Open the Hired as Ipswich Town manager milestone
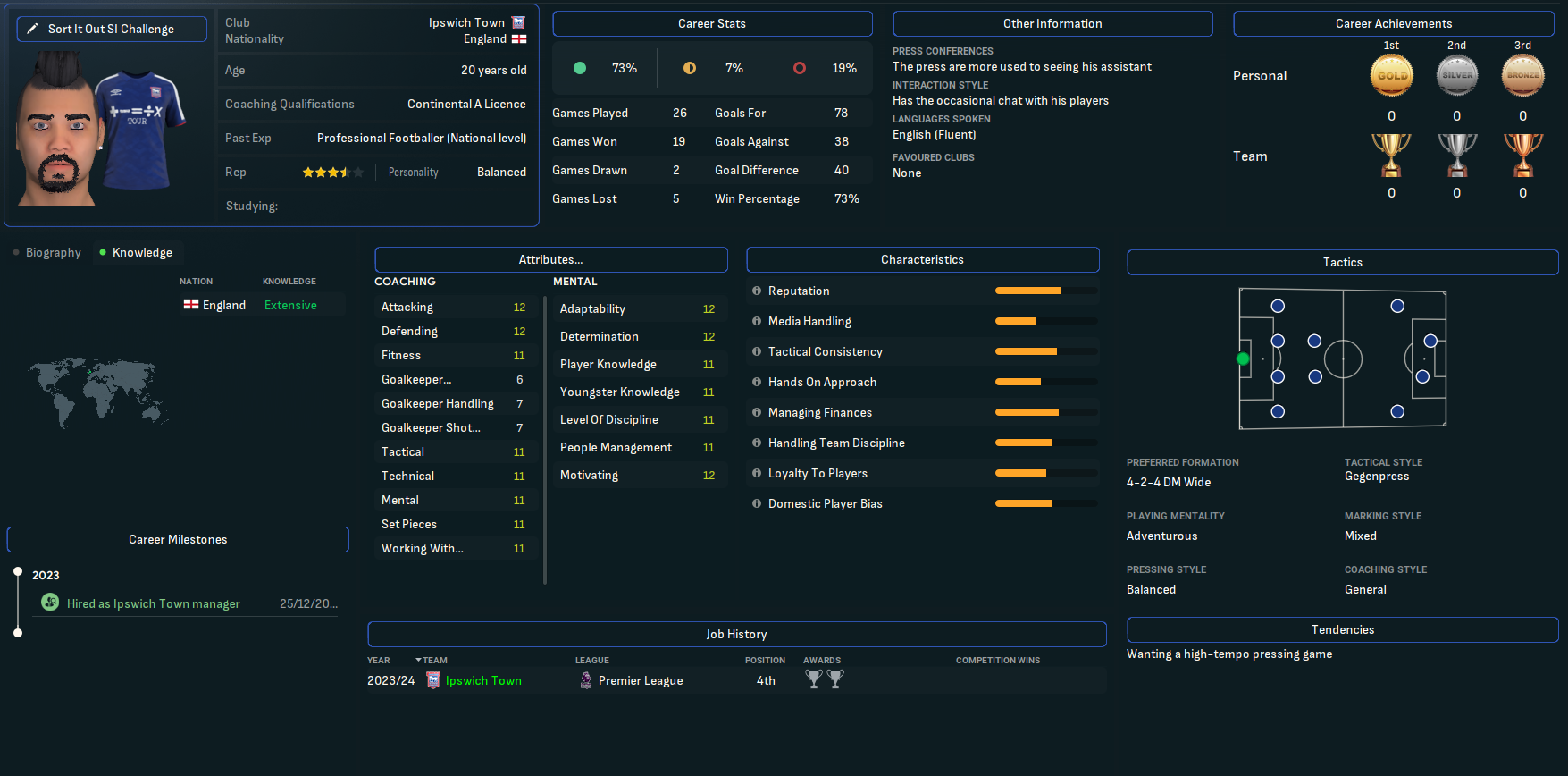The image size is (1568, 776). (x=154, y=603)
